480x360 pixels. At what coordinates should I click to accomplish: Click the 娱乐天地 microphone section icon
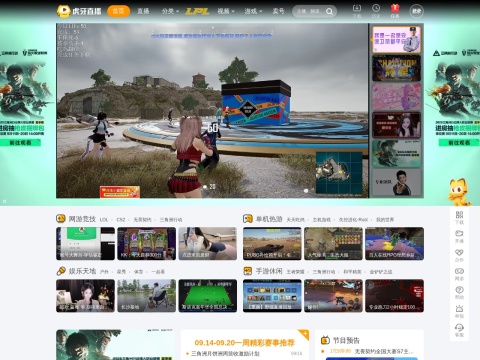tap(61, 271)
